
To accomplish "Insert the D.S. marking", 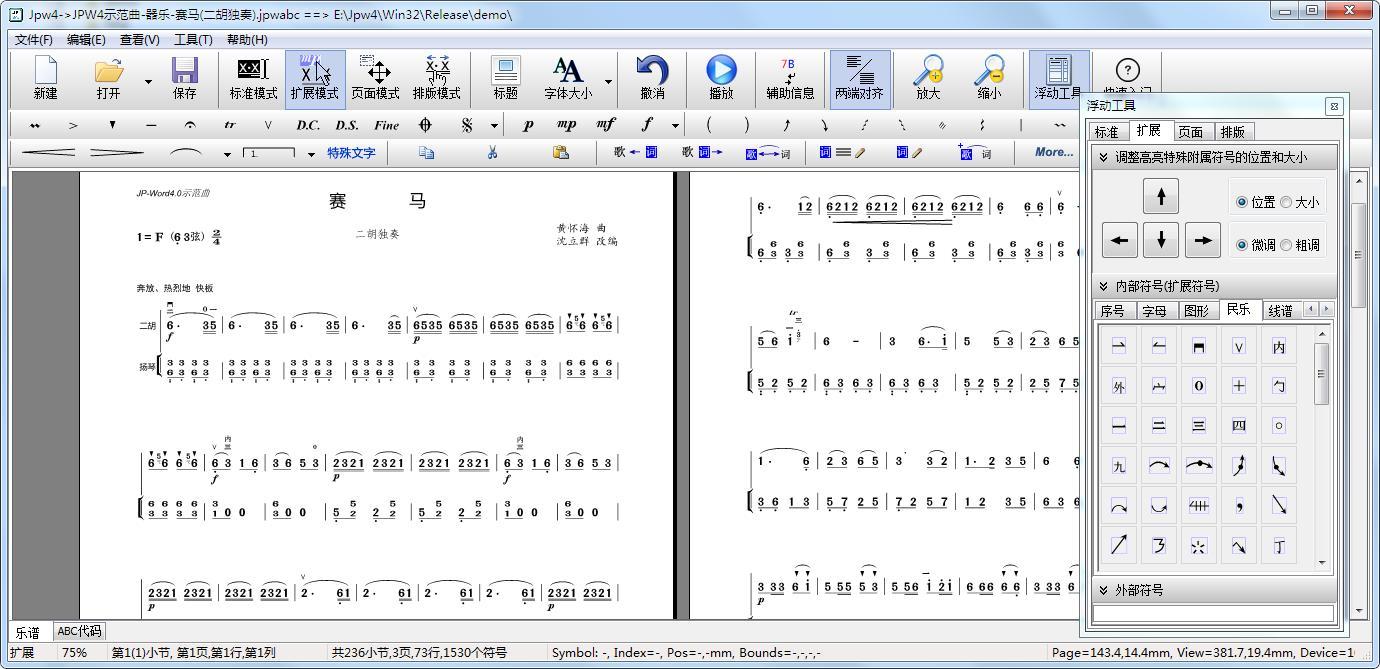I will (x=347, y=125).
